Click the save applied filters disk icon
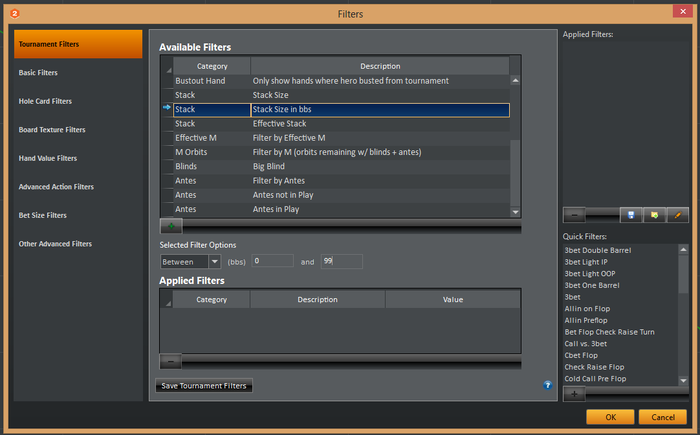This screenshot has width=700, height=435. [631, 215]
